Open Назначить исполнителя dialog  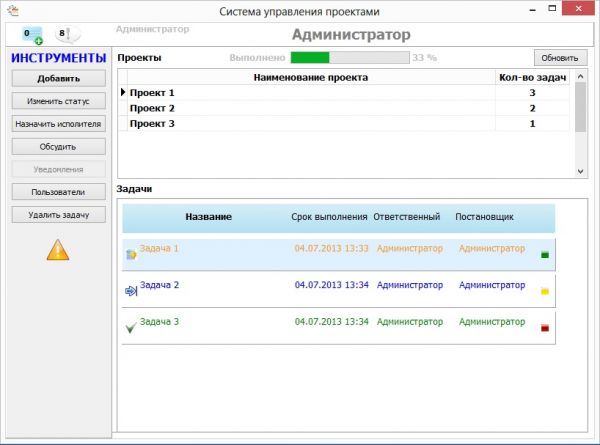pyautogui.click(x=58, y=124)
